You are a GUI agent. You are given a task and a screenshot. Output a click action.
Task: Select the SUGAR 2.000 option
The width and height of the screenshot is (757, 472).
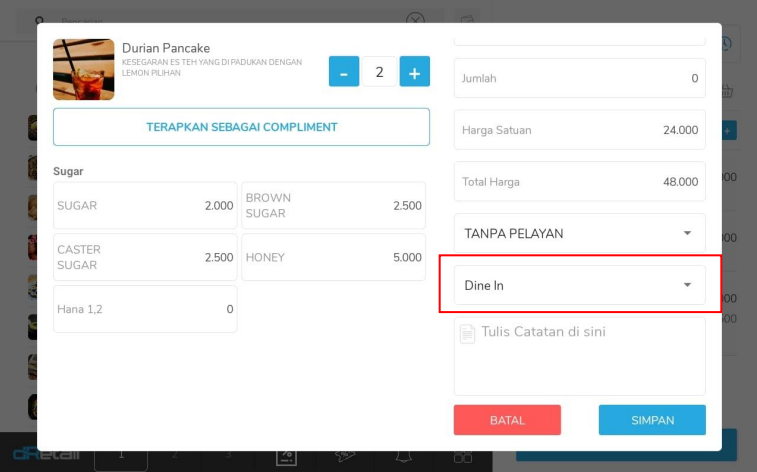point(145,206)
